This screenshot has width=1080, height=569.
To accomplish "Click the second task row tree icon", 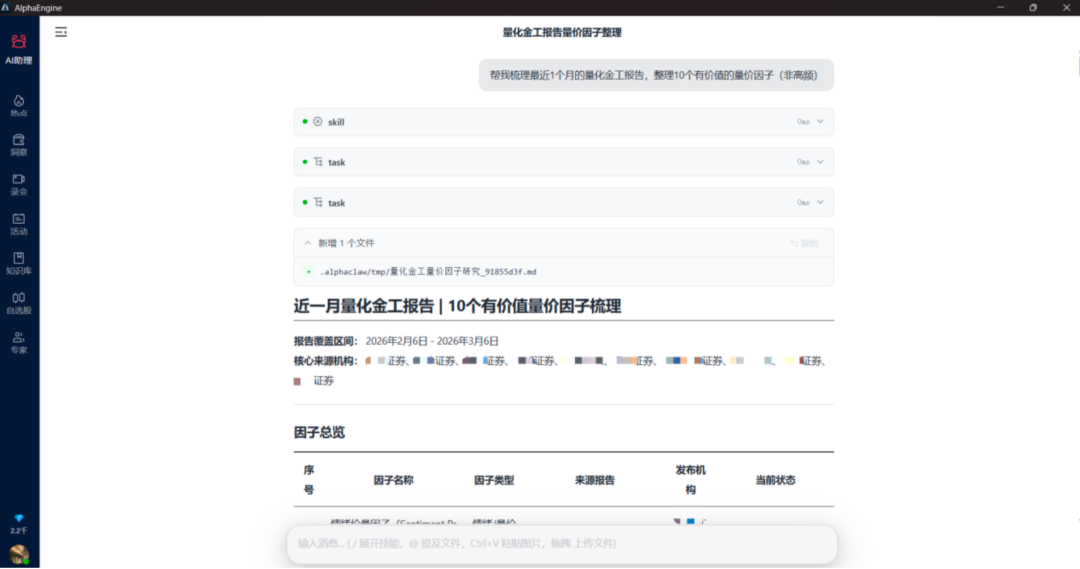I will click(x=318, y=203).
